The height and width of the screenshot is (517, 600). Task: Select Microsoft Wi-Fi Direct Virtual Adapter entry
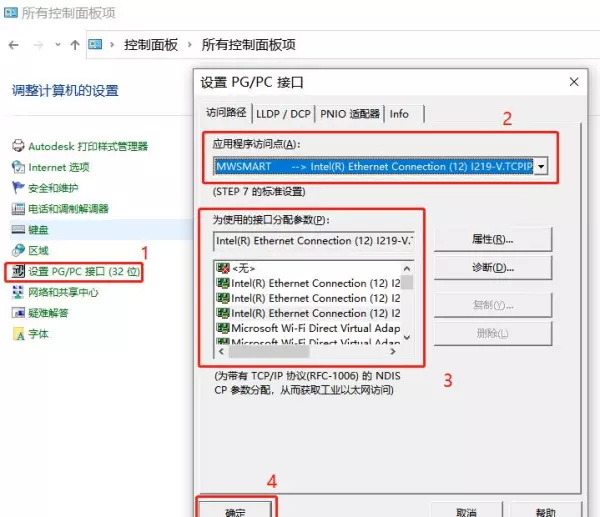308,328
